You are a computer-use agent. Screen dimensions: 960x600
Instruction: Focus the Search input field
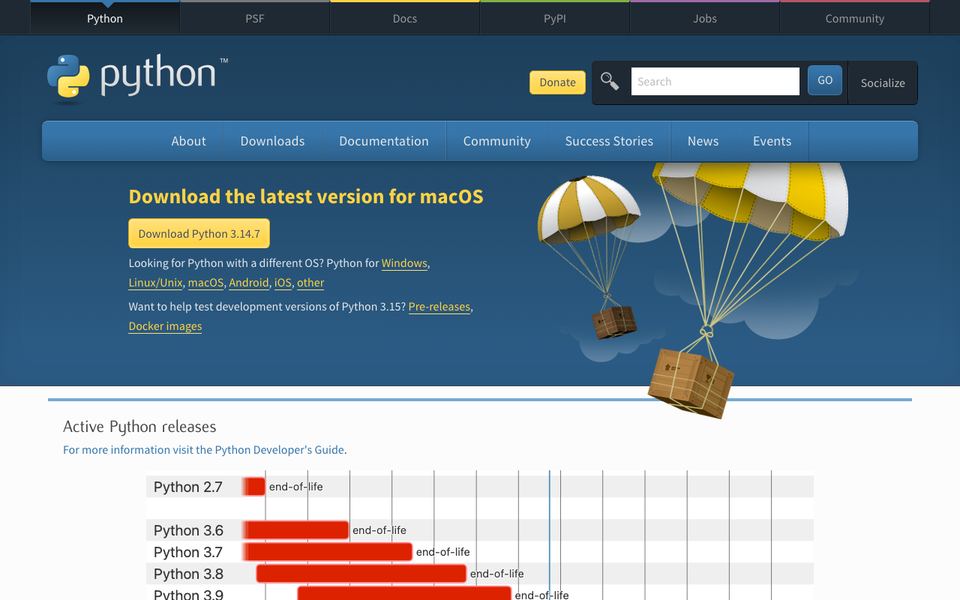715,81
